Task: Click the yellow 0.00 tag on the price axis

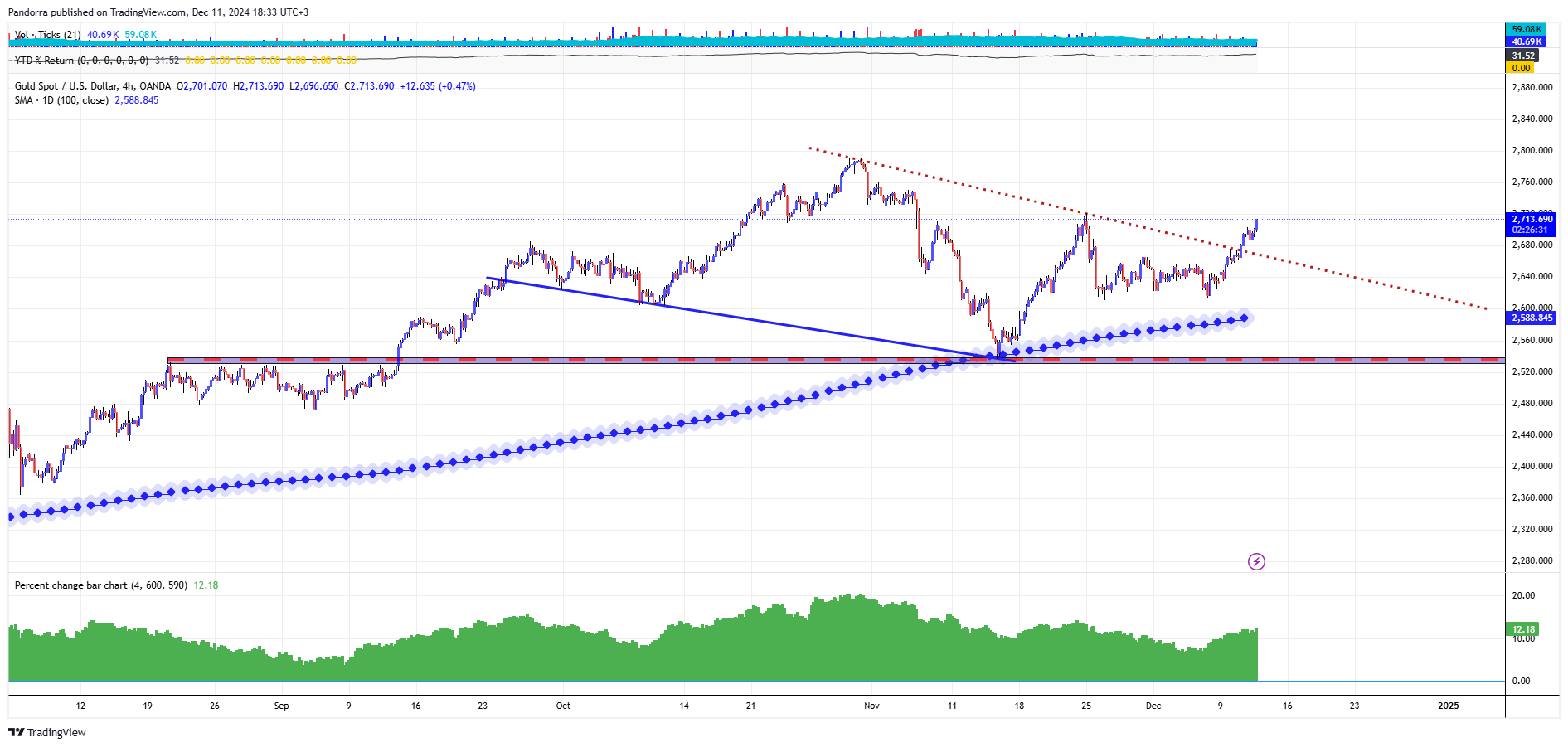Action: click(1521, 69)
